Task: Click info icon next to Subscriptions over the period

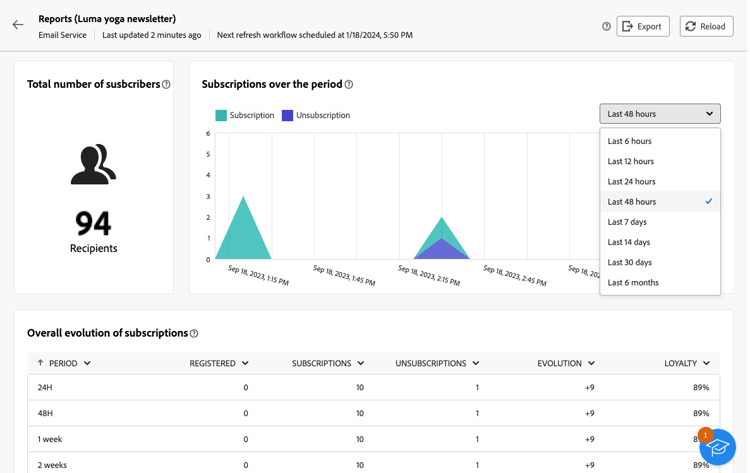Action: click(x=349, y=85)
